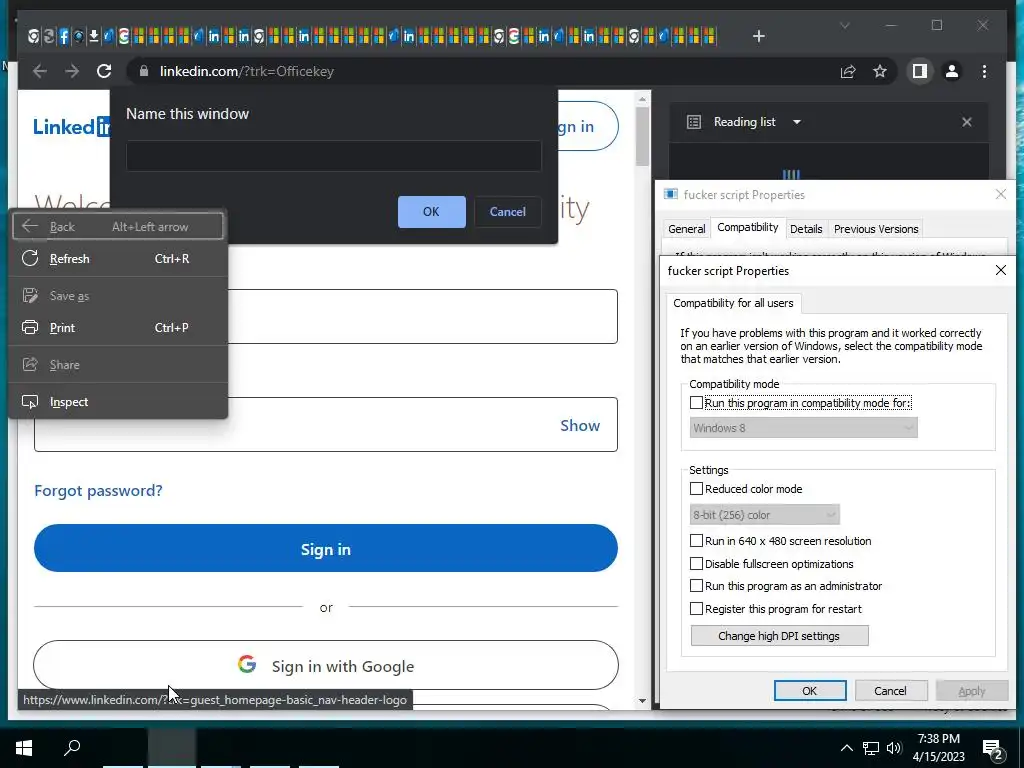
Task: Open the network tray icon
Action: click(x=871, y=748)
